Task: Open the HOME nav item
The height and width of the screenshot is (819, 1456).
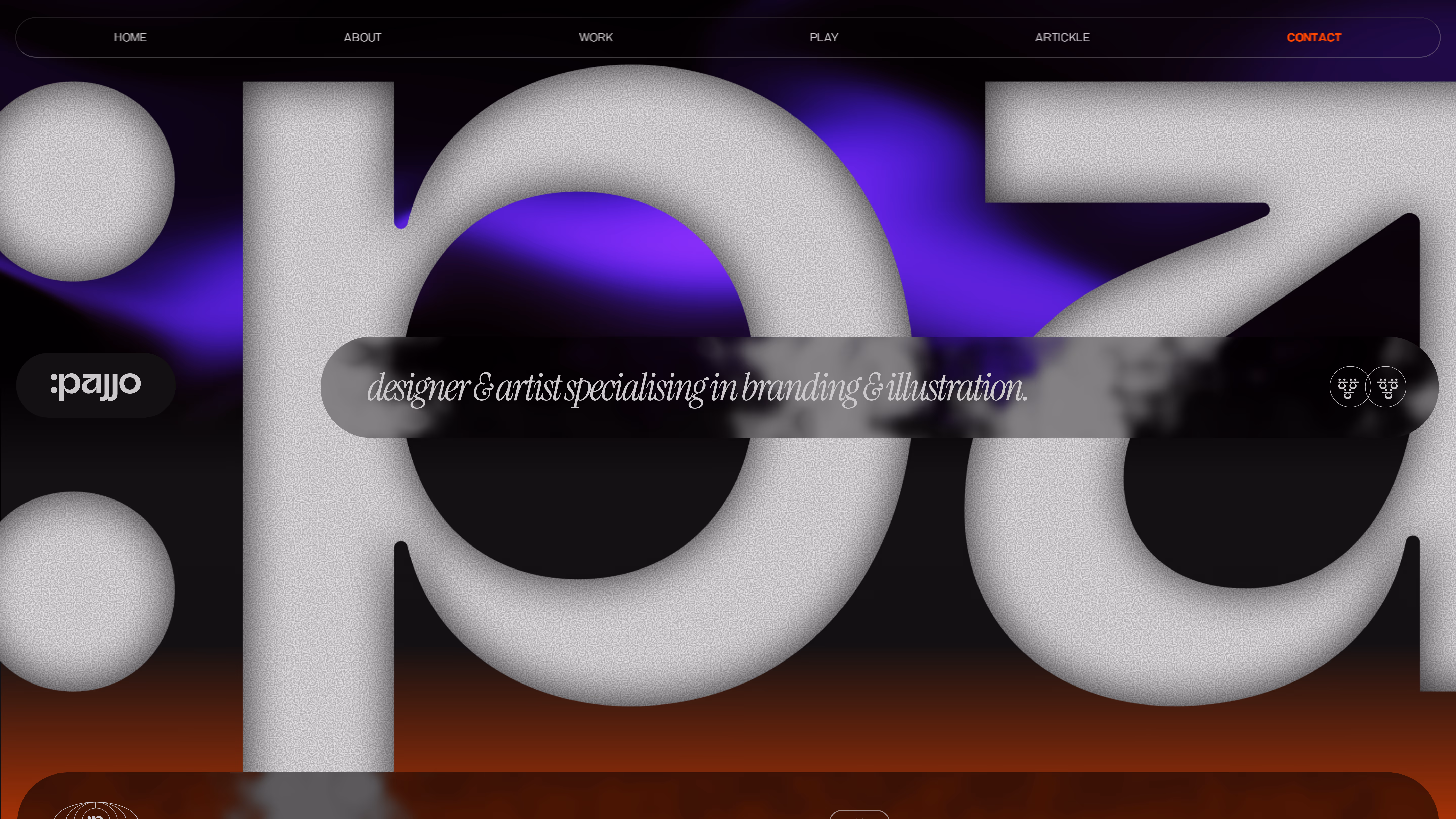Action: point(130,37)
